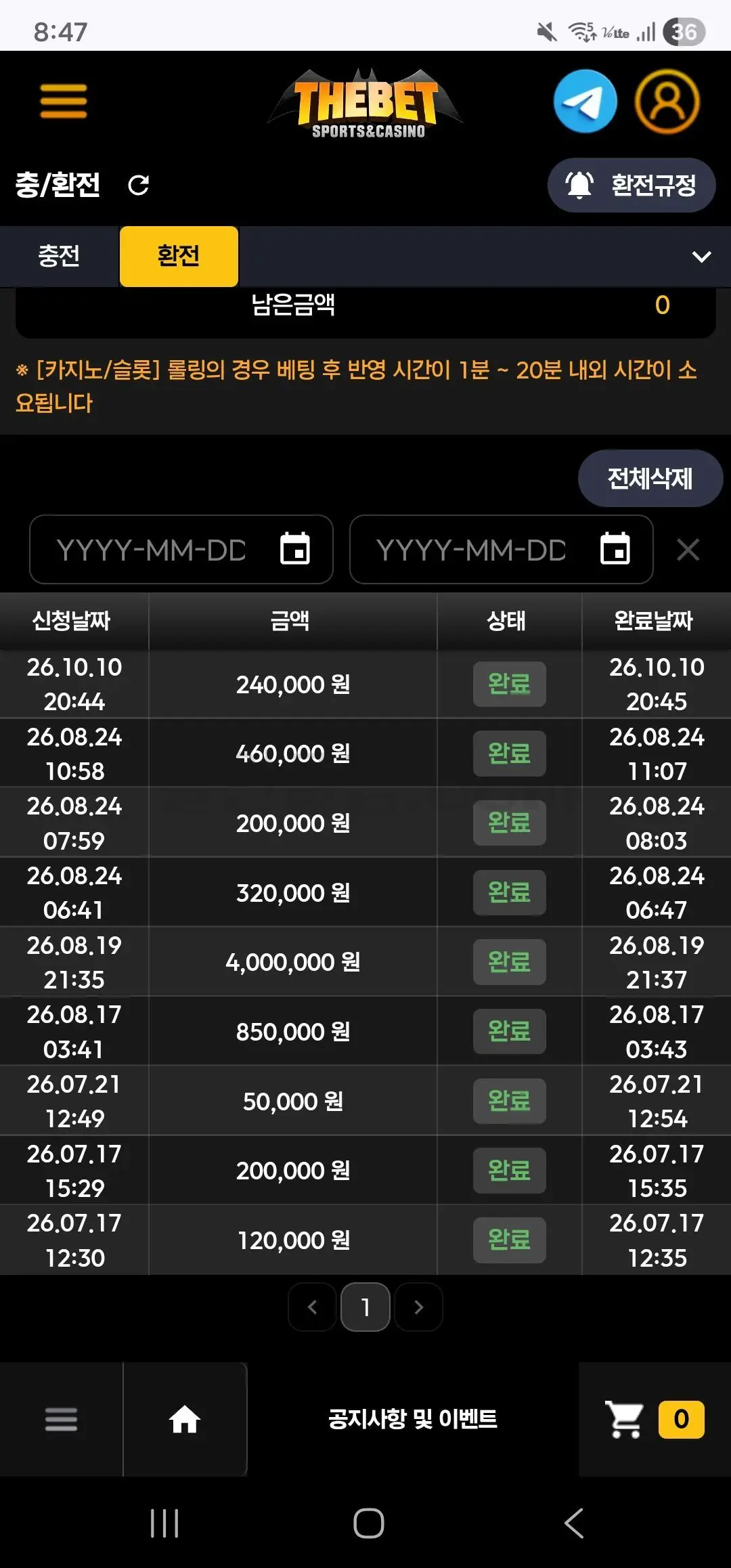Clear the date range filter X
This screenshot has width=731, height=1568.
tap(688, 550)
